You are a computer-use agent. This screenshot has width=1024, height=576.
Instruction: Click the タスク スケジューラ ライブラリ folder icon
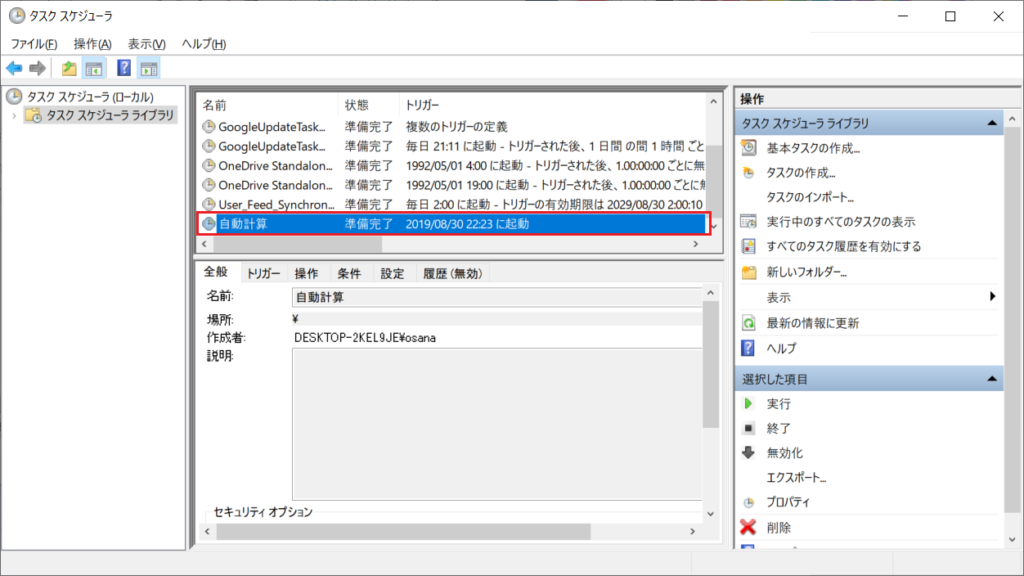(33, 116)
